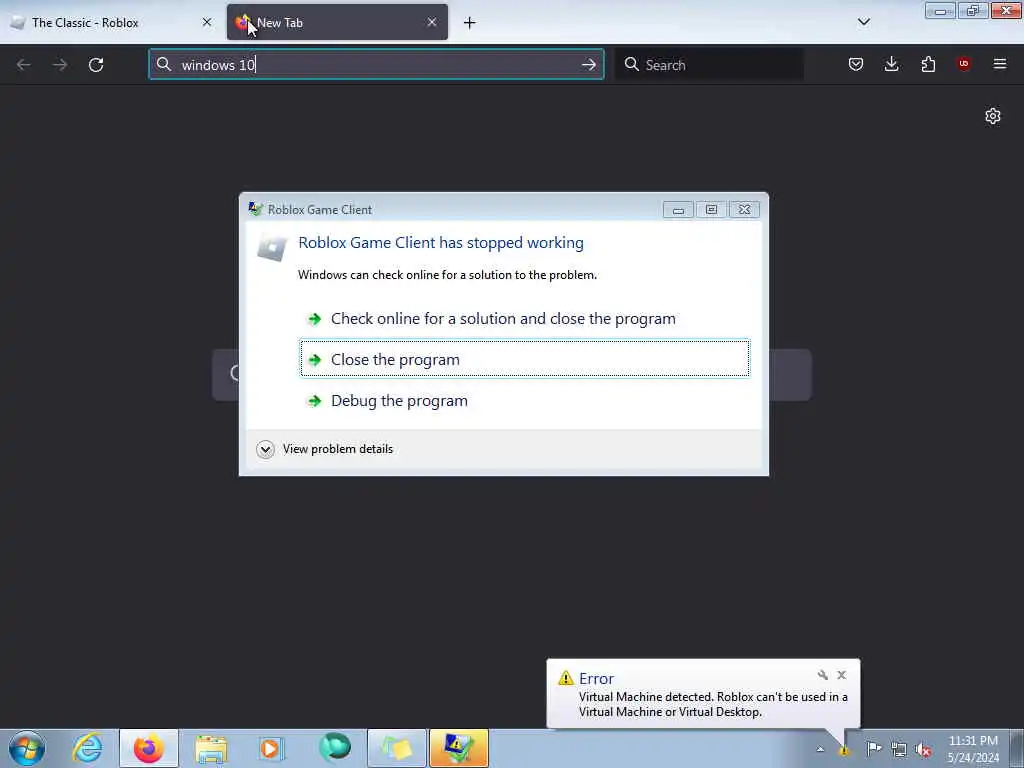The width and height of the screenshot is (1024, 768).
Task: Reload the page with the refresh icon
Action: click(x=96, y=65)
